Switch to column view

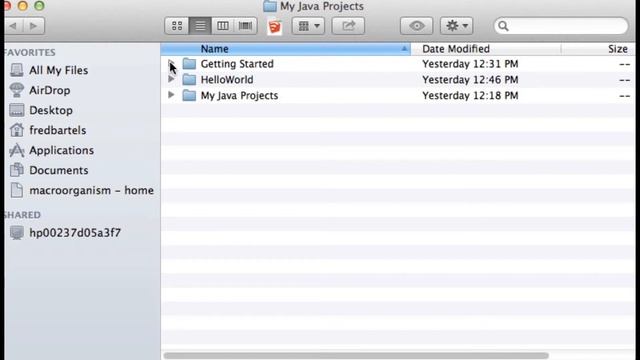point(222,26)
